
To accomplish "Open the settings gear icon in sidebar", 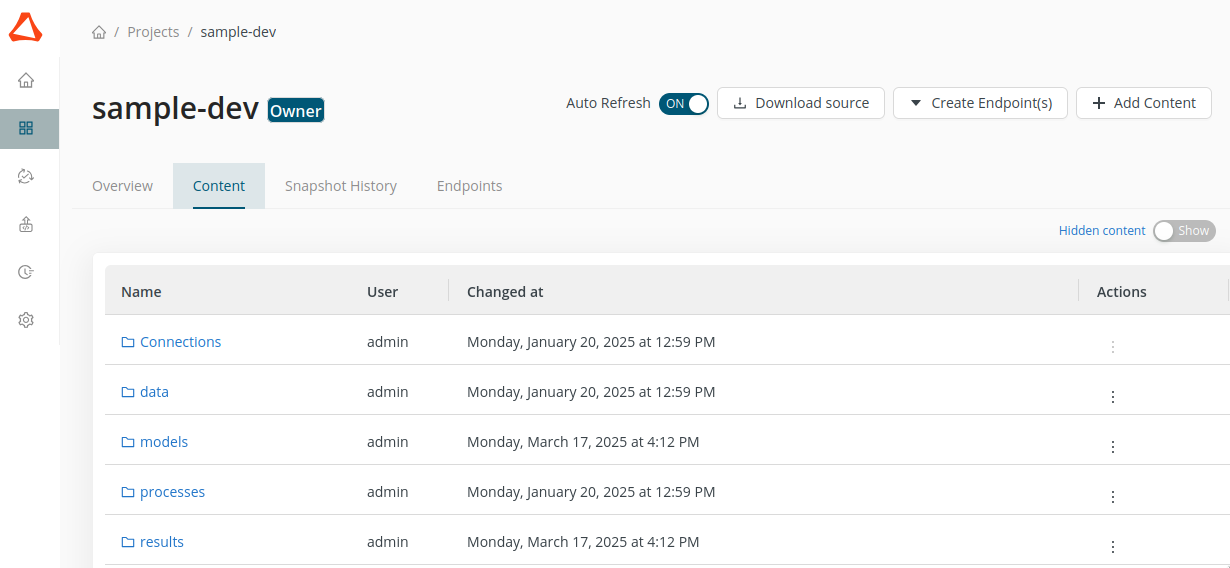I will [26, 320].
